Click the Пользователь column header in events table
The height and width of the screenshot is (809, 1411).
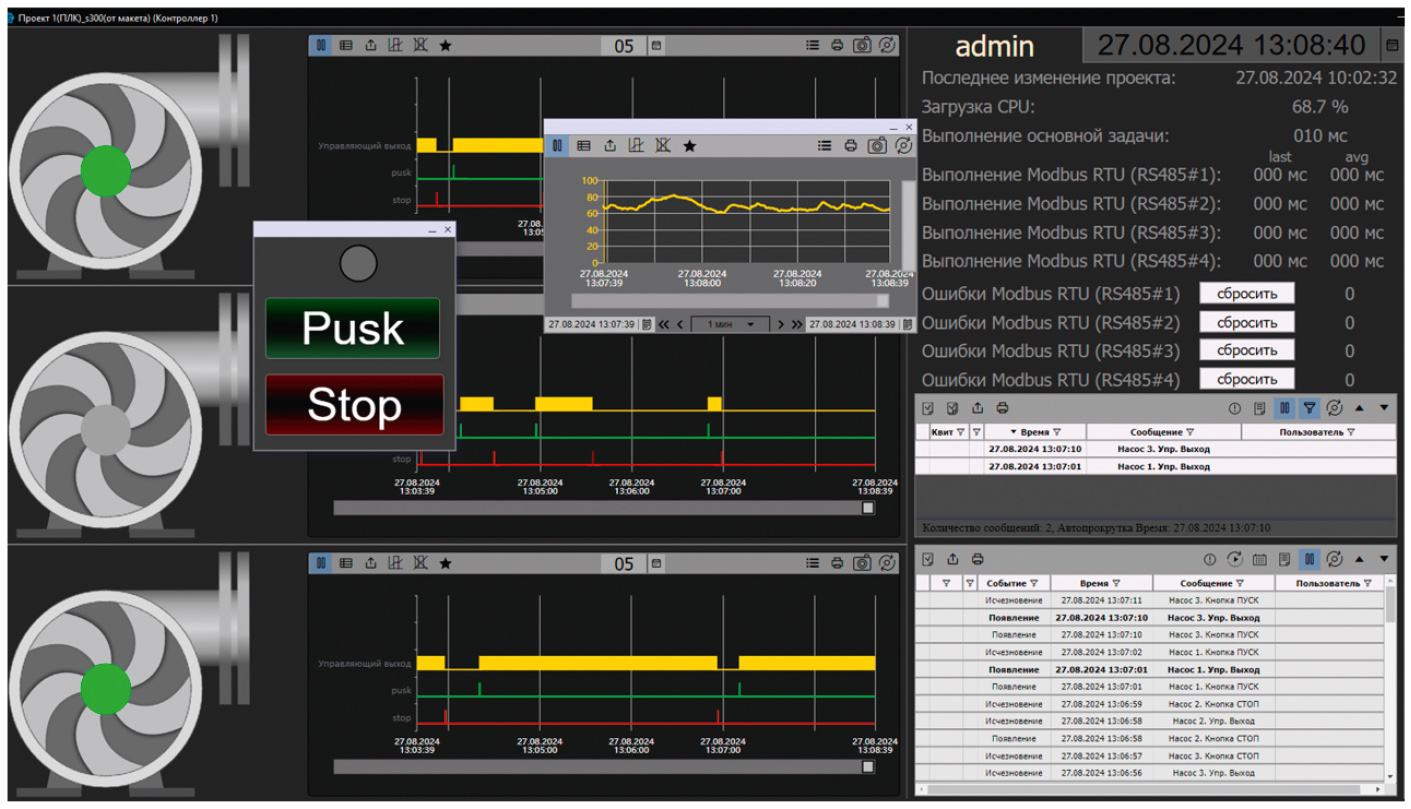(1327, 583)
